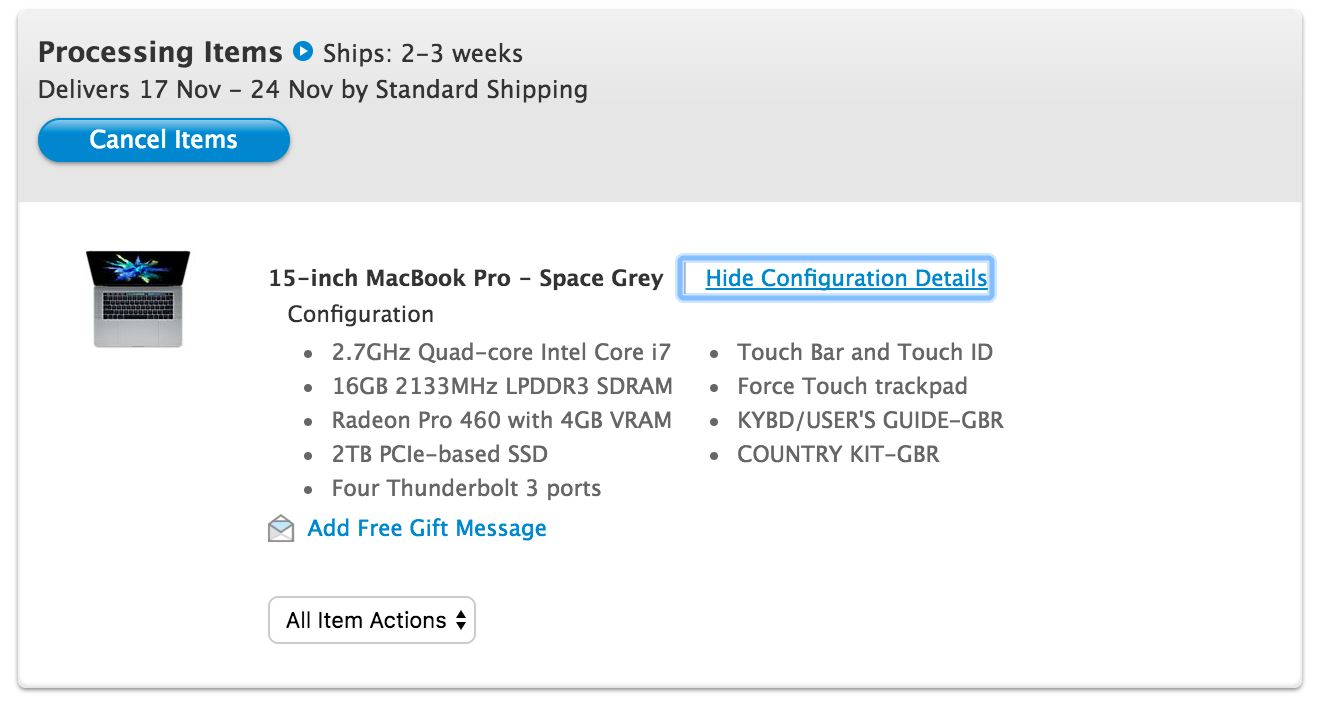Click the 2.7GHz Quad-core Intel Core i7 item
The image size is (1324, 714).
(501, 352)
